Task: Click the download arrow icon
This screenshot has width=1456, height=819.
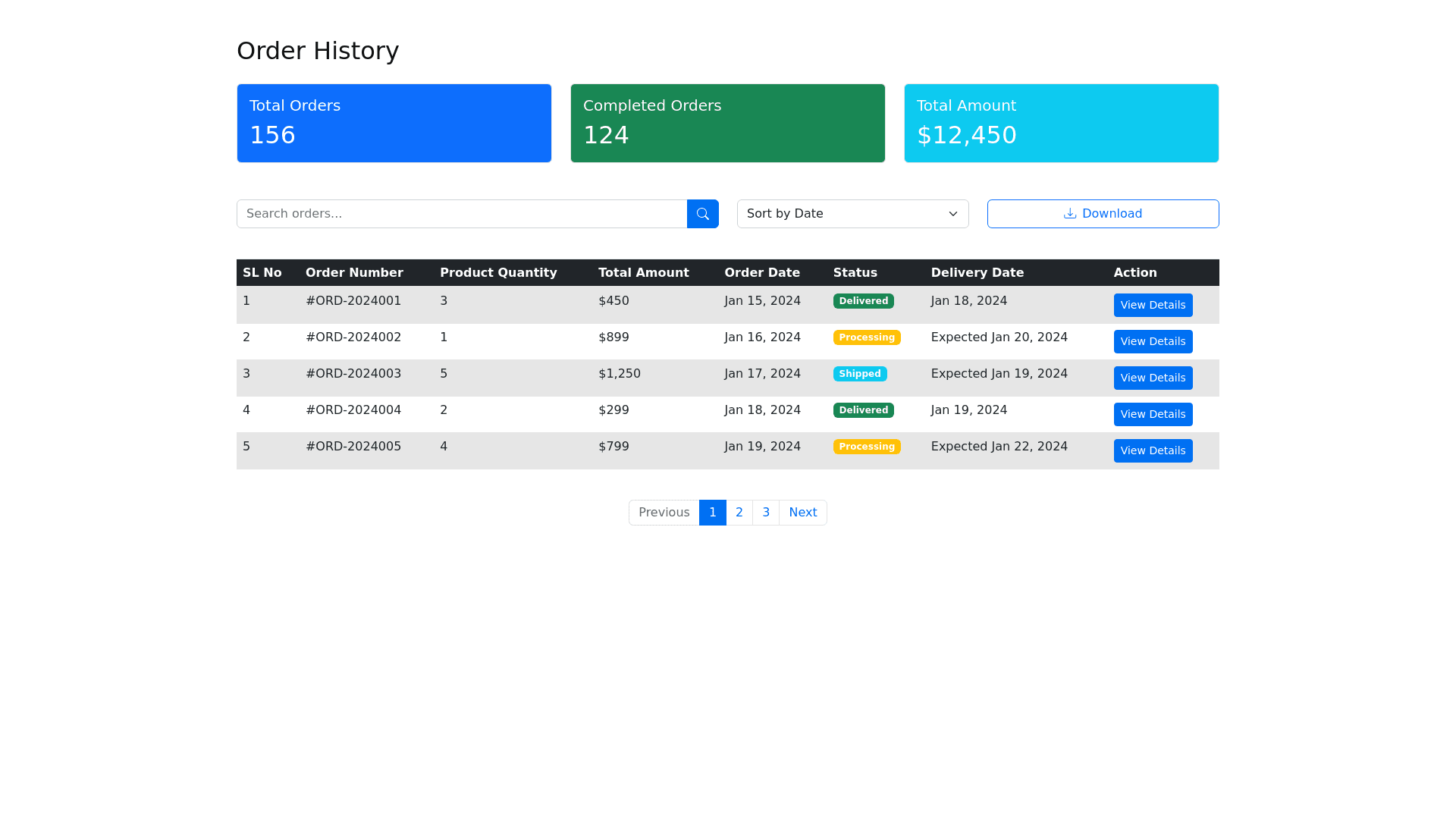Action: [x=1069, y=214]
